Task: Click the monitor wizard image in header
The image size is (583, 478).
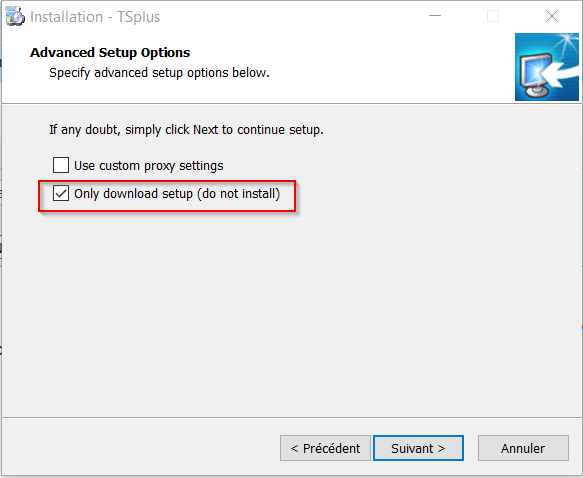Action: pyautogui.click(x=547, y=67)
